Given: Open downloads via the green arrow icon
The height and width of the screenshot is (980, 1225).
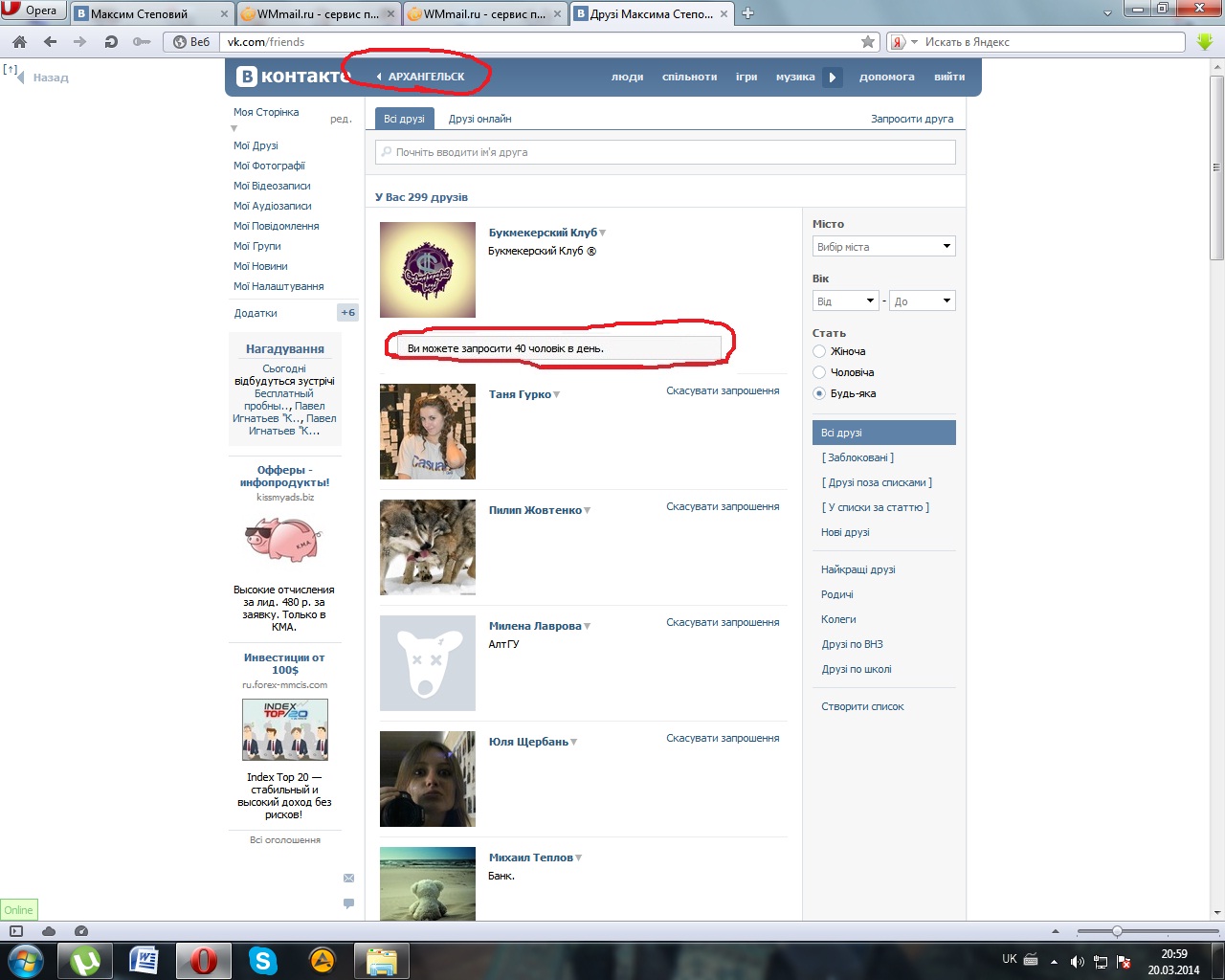Looking at the screenshot, I should (1205, 42).
